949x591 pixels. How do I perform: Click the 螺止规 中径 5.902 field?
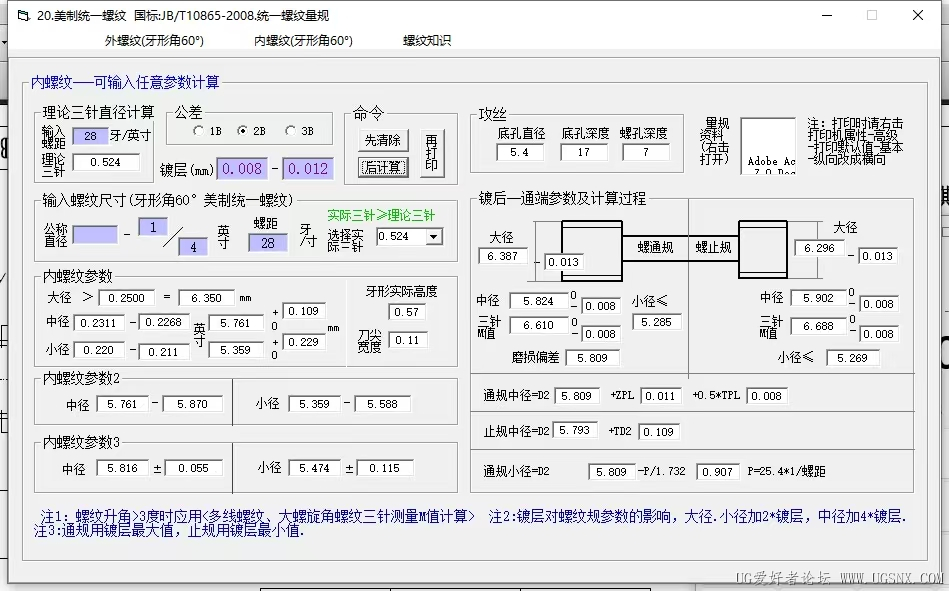pos(818,298)
